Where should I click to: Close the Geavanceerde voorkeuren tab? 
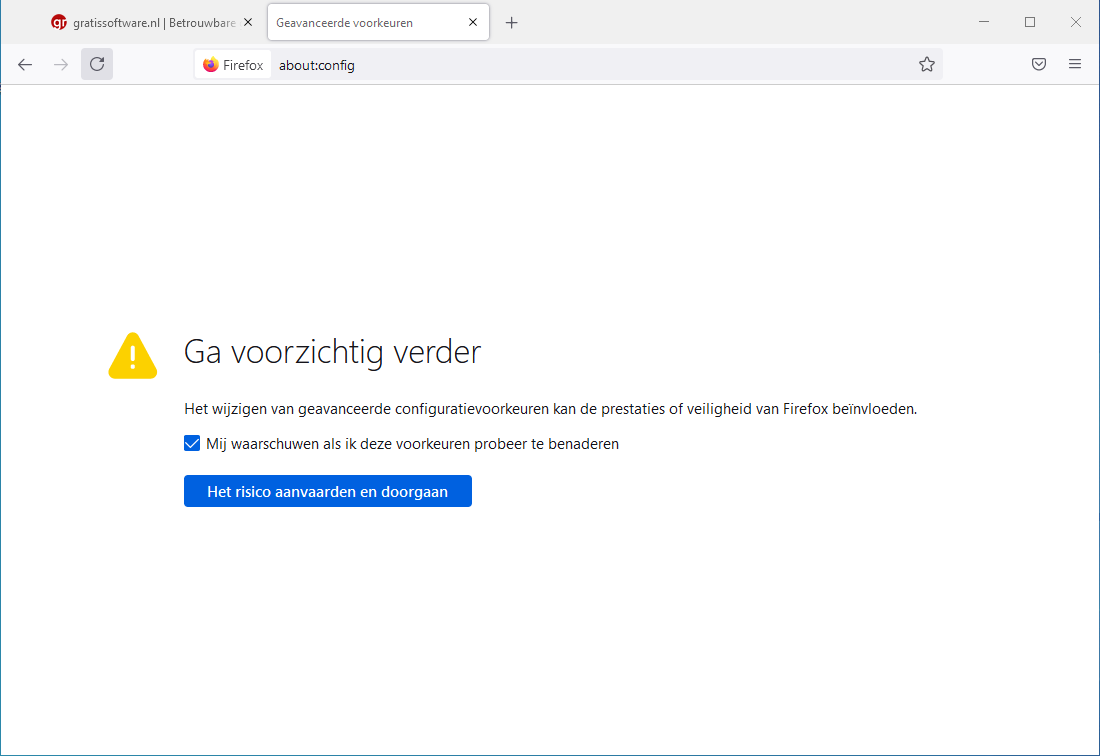click(473, 22)
